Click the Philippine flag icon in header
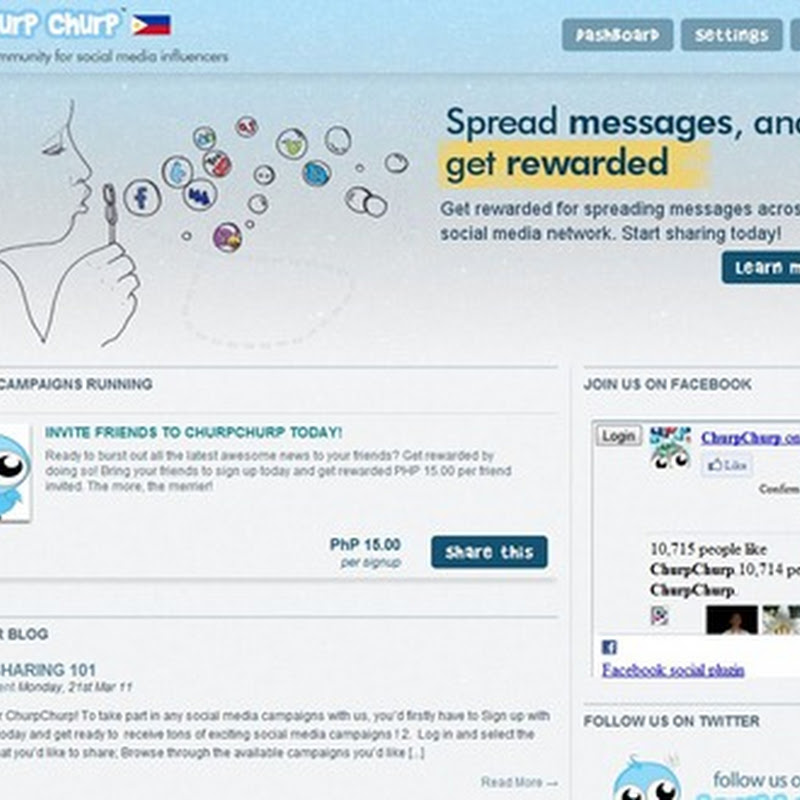Screen dimensions: 800x800 pyautogui.click(x=152, y=25)
